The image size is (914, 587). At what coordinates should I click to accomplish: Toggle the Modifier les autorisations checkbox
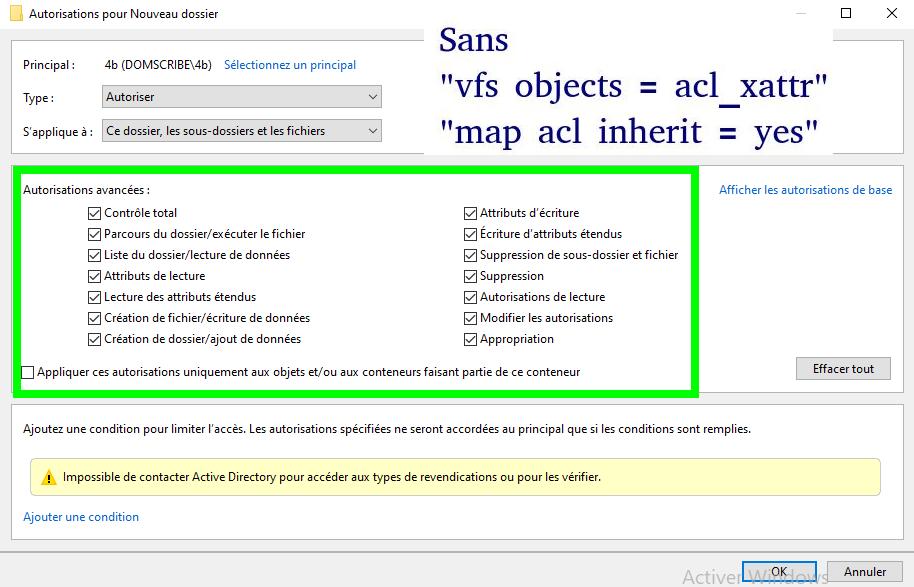pyautogui.click(x=471, y=318)
